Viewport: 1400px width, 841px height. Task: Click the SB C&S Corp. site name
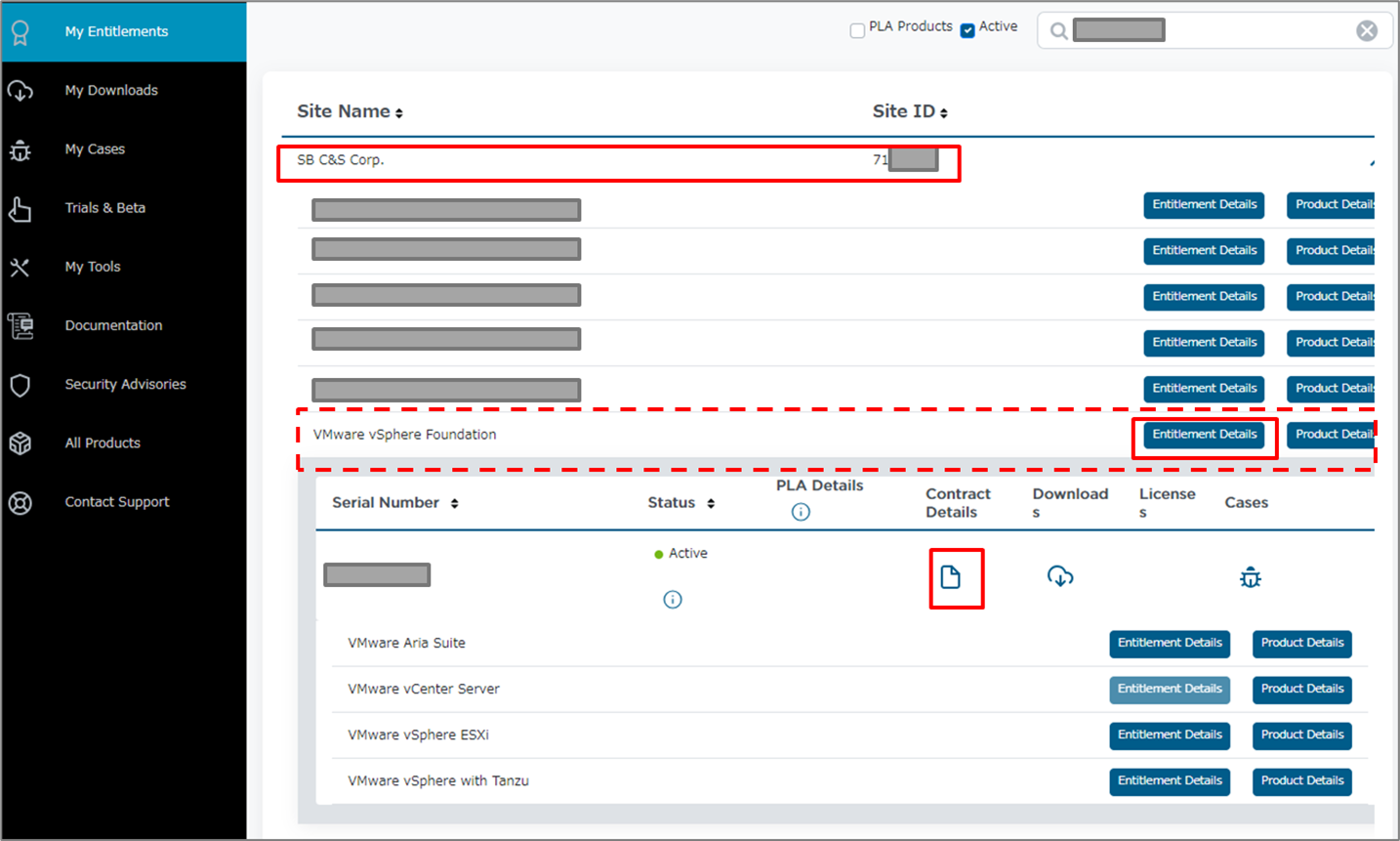(341, 160)
